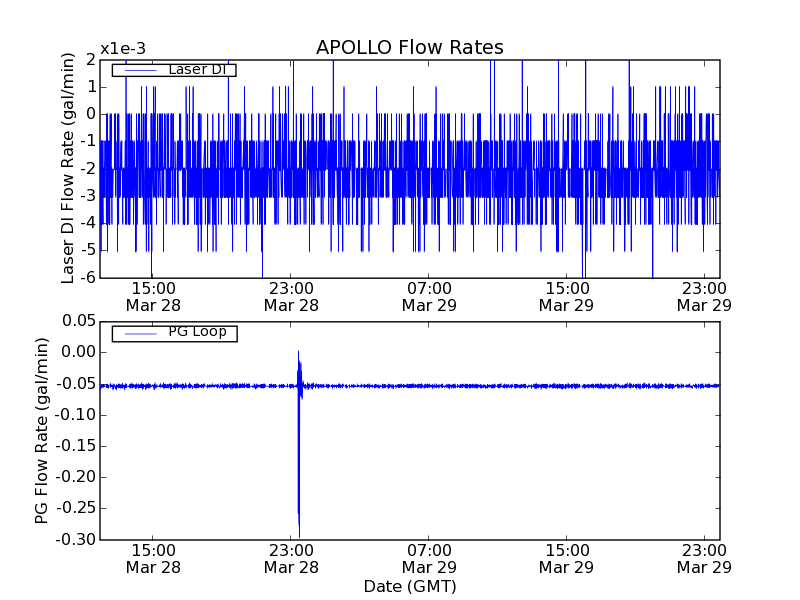Image resolution: width=800 pixels, height=600 pixels.
Task: Click the 23:00 Mar 28 tick under bottom plot
Action: tap(292, 558)
